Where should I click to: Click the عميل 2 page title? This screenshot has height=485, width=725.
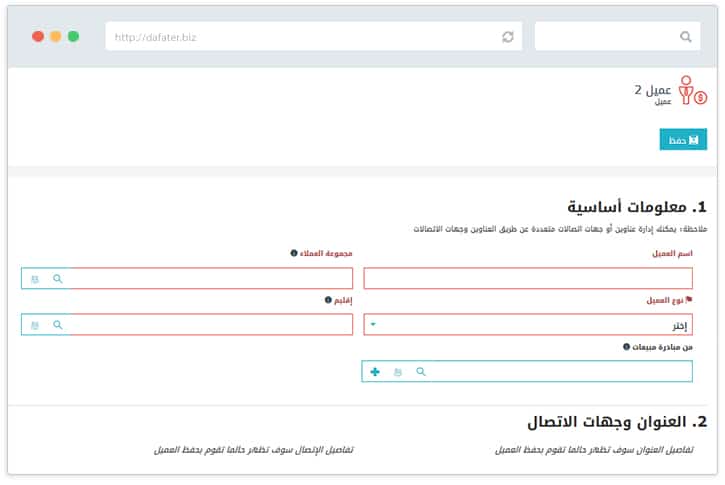tap(652, 89)
